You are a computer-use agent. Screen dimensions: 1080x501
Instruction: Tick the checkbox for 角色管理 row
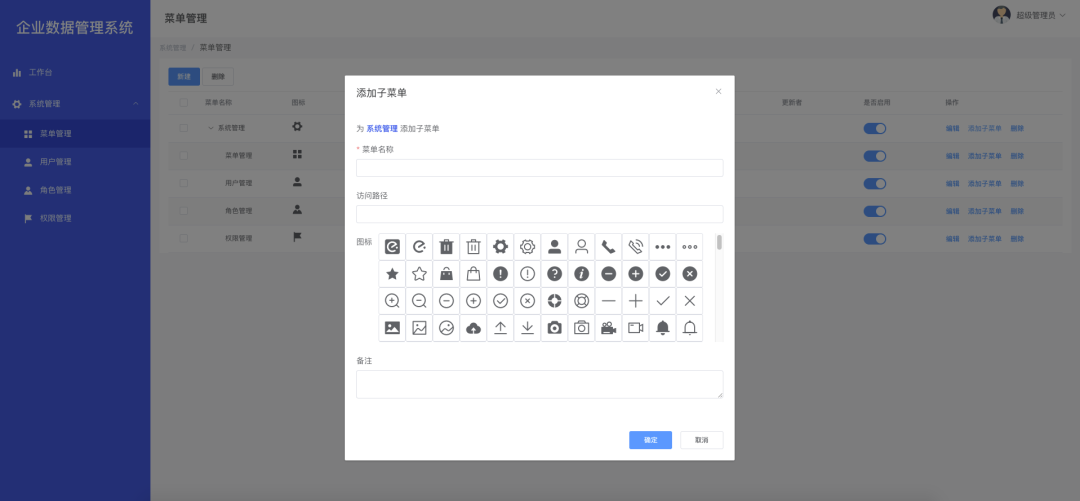183,211
